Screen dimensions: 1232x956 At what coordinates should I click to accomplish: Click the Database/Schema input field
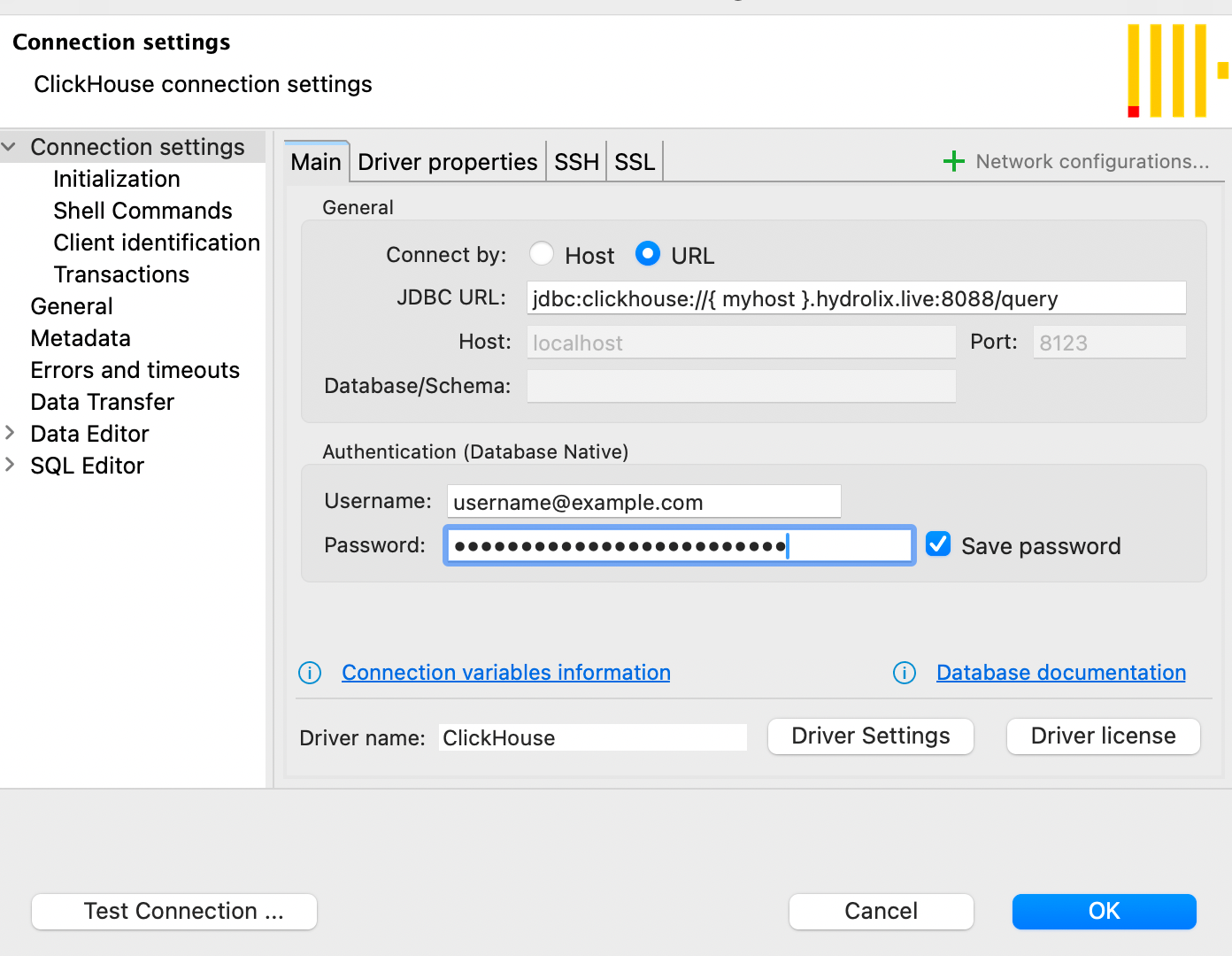point(742,387)
